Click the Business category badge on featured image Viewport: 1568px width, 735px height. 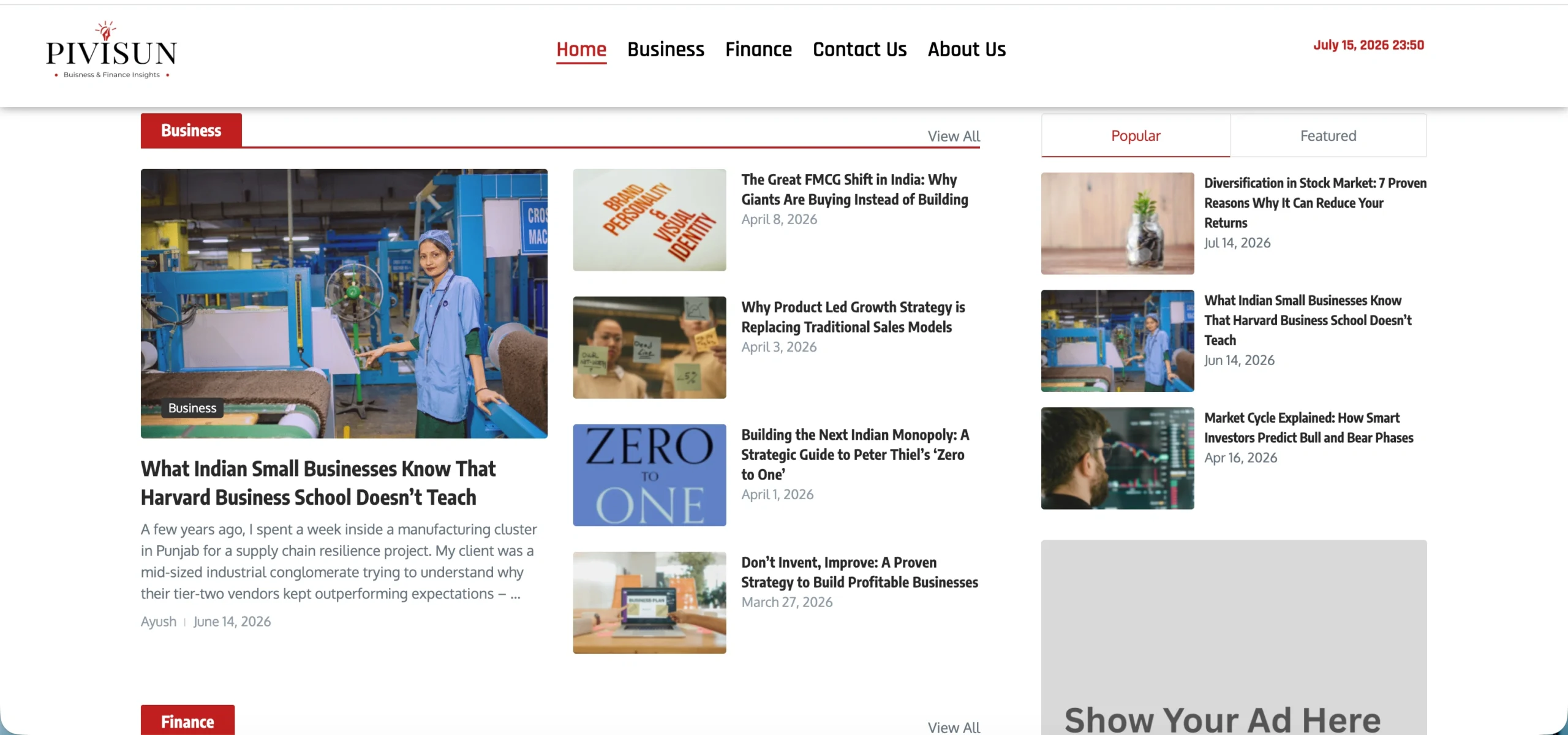(x=192, y=408)
